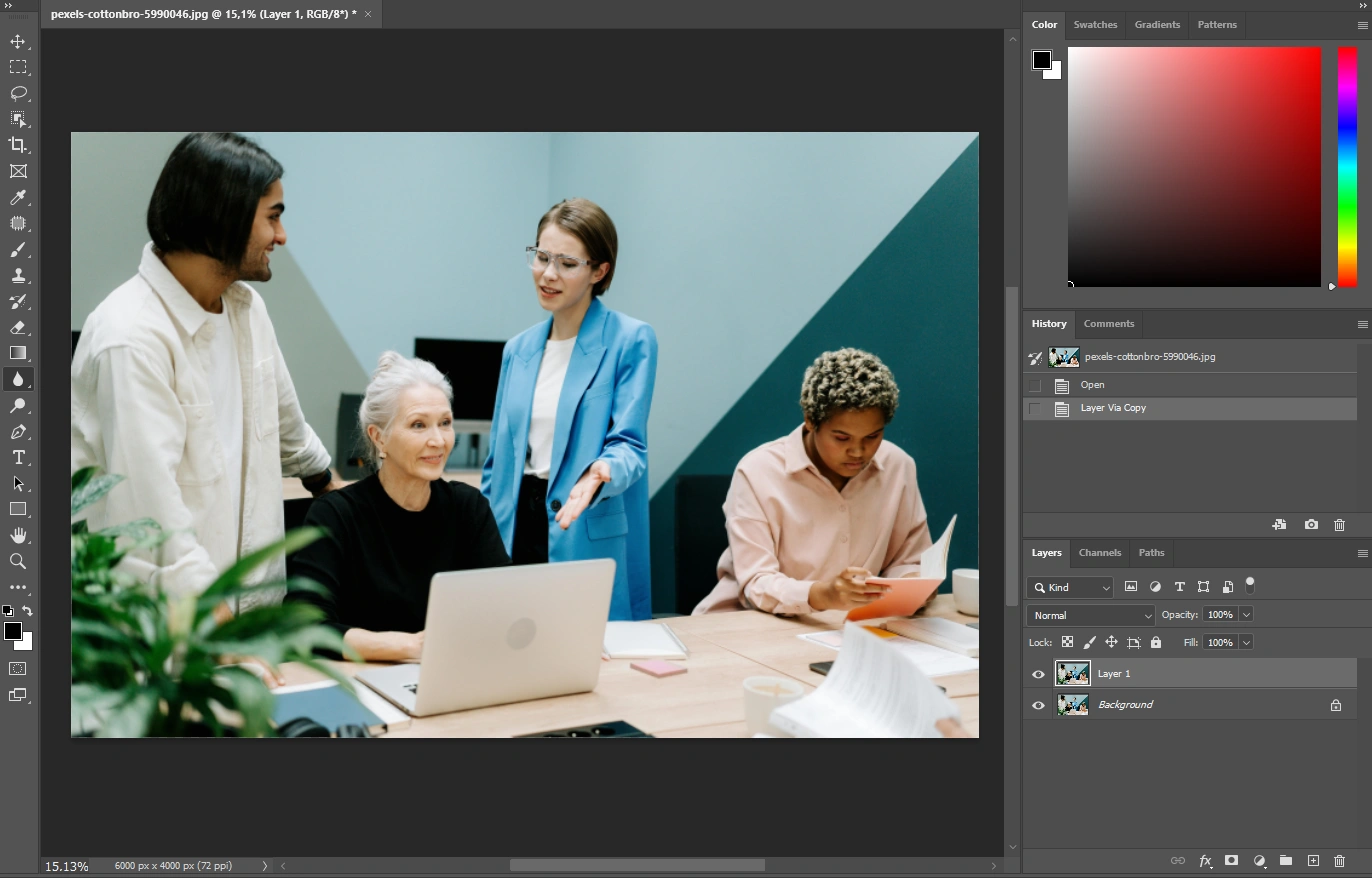Image resolution: width=1372 pixels, height=878 pixels.
Task: Open the Normal blend mode dropdown
Action: click(x=1091, y=615)
